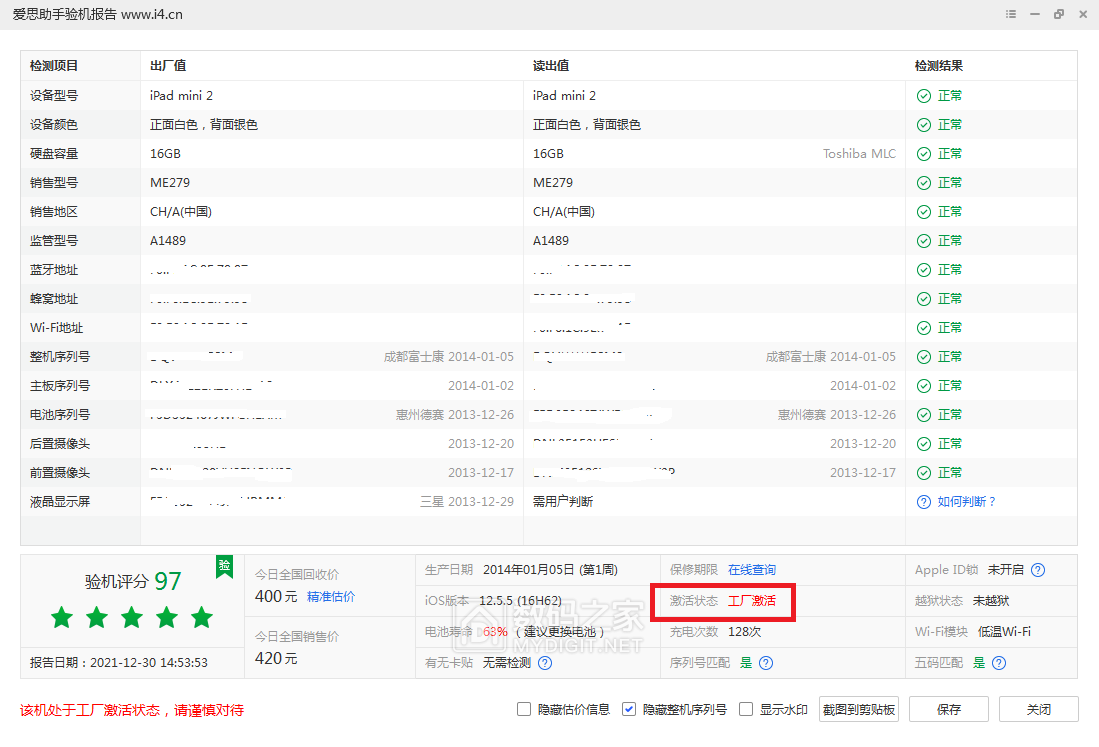Click the 保存 button
Viewport: 1099px width, 747px height.
949,710
